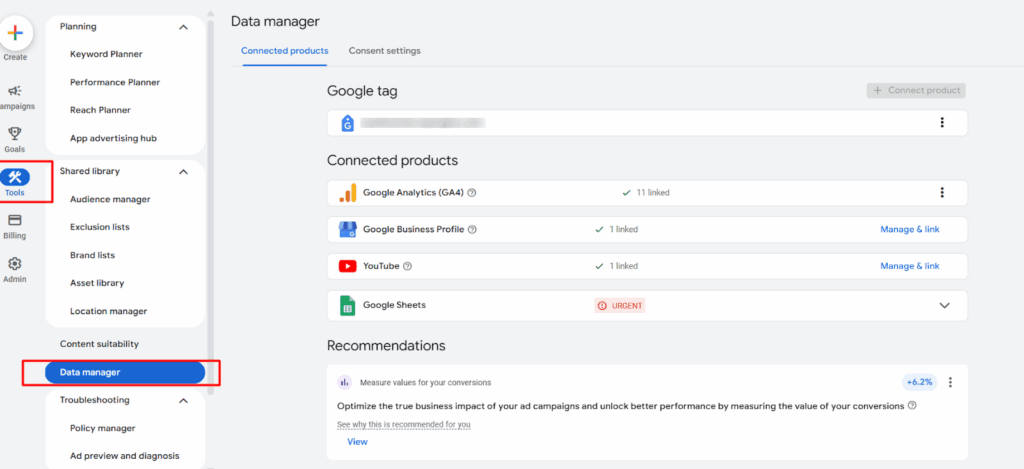This screenshot has width=1024, height=469.
Task: Open the recommendation three-dot menu
Action: click(x=950, y=382)
